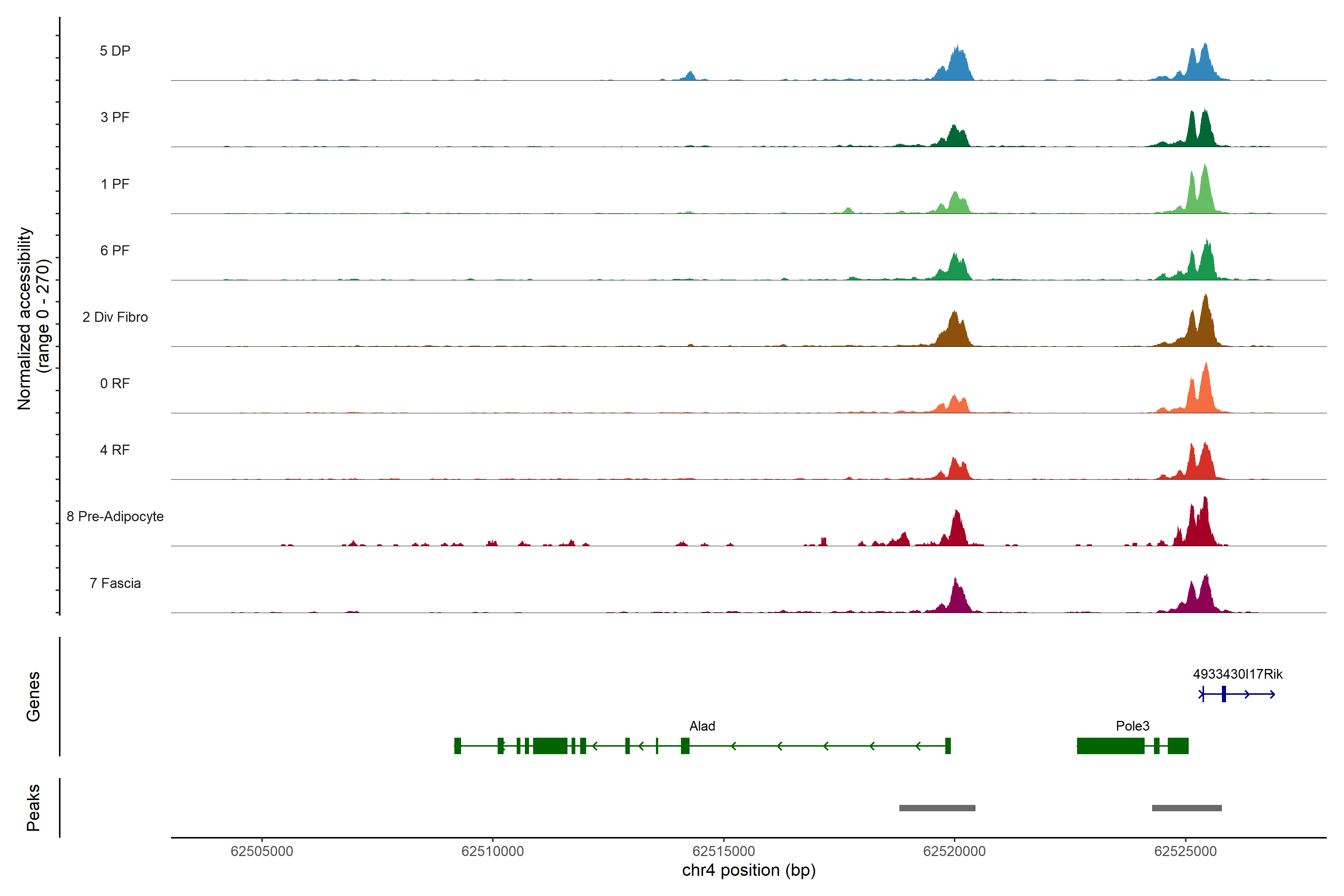Click the 3 PF track label
This screenshot has width=1344, height=896.
(115, 117)
